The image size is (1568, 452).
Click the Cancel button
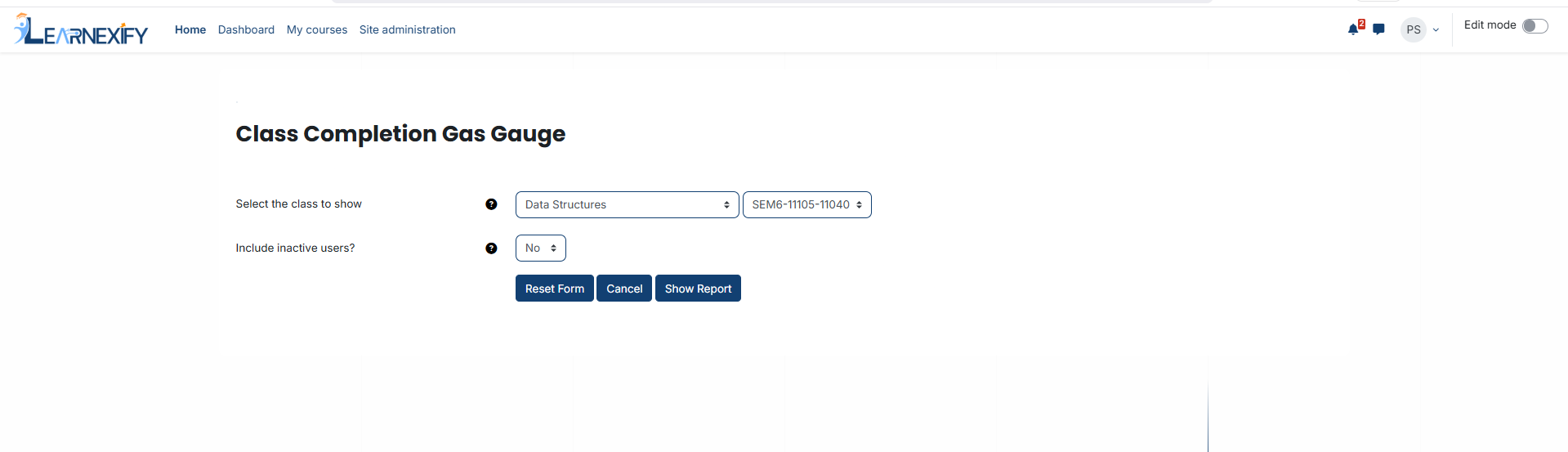tap(624, 289)
